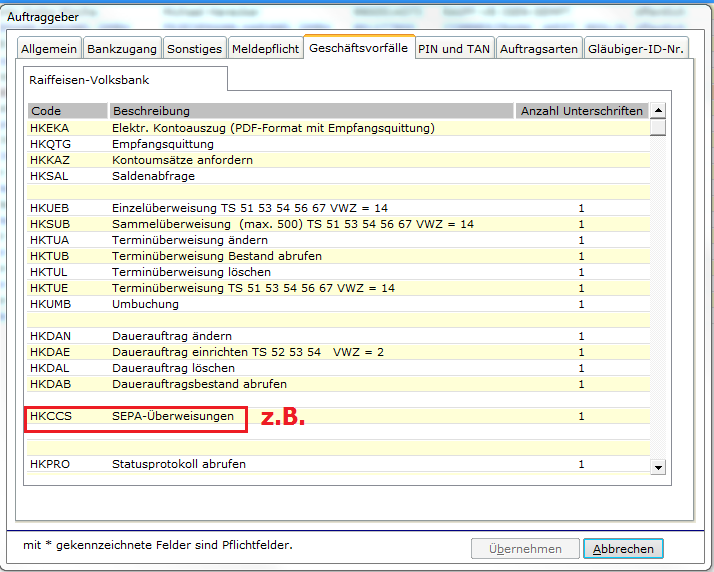Image resolution: width=714 pixels, height=572 pixels.
Task: Click the HKDAB code cell
Action: click(50, 384)
